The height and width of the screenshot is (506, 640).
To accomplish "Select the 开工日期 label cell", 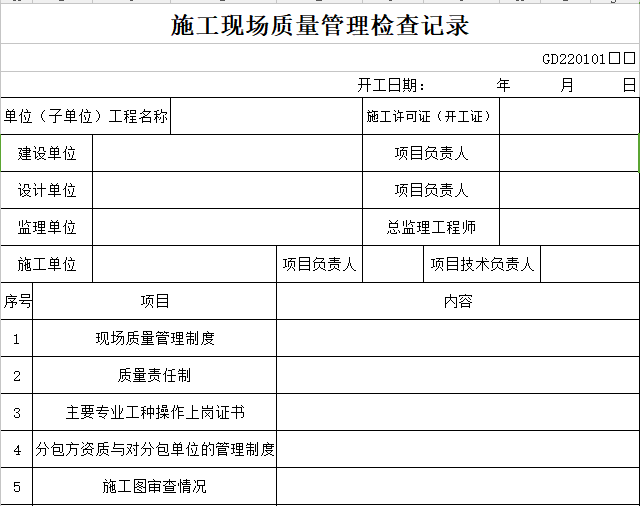I will (391, 86).
